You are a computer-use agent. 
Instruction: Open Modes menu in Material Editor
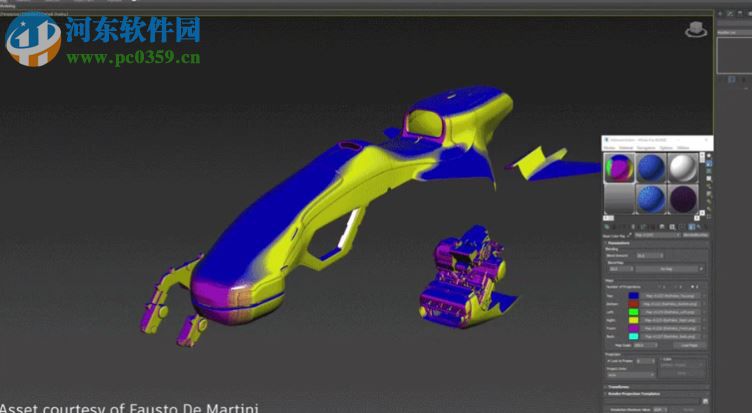[x=610, y=147]
